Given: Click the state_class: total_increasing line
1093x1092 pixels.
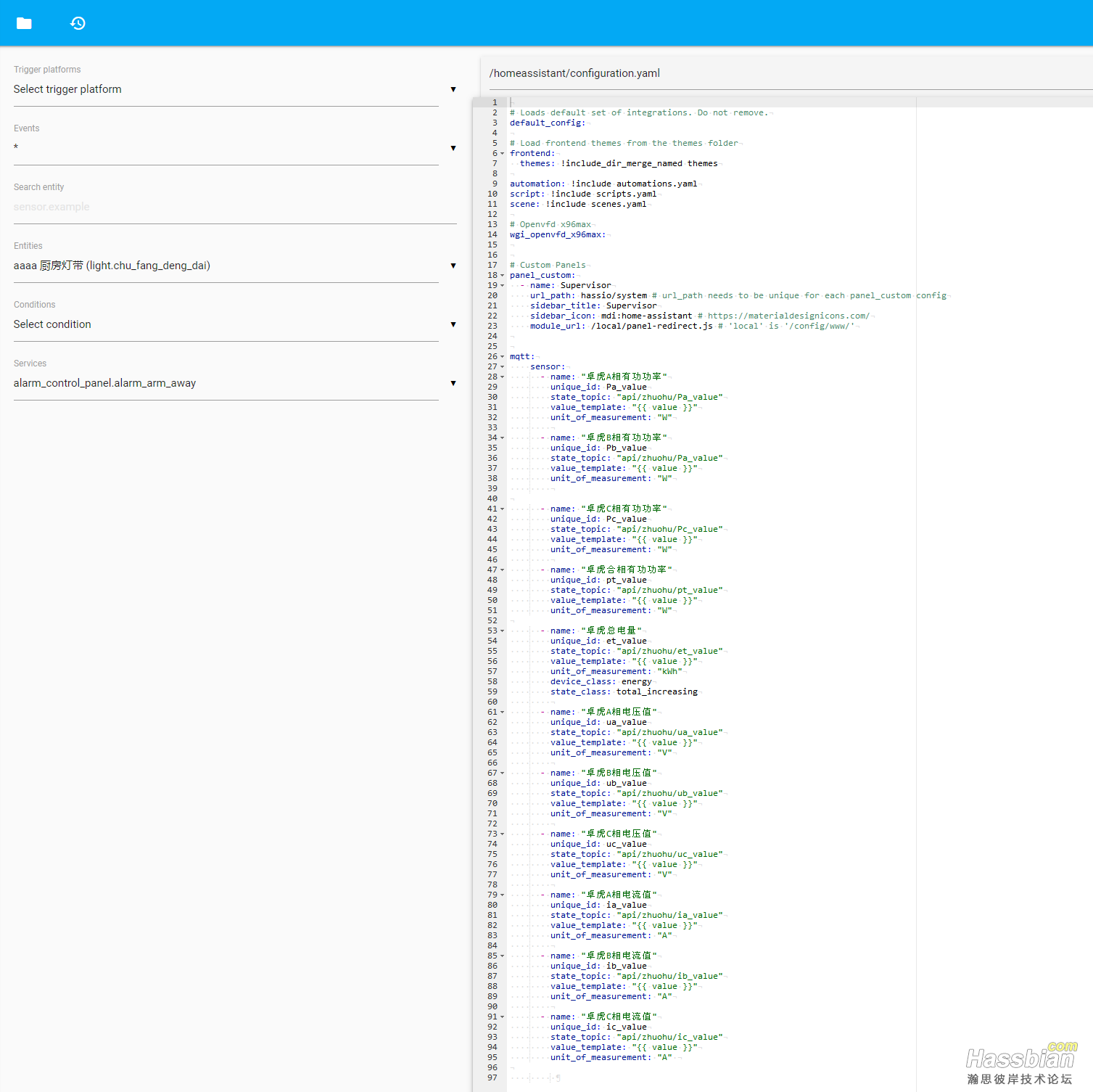Looking at the screenshot, I should click(x=624, y=692).
